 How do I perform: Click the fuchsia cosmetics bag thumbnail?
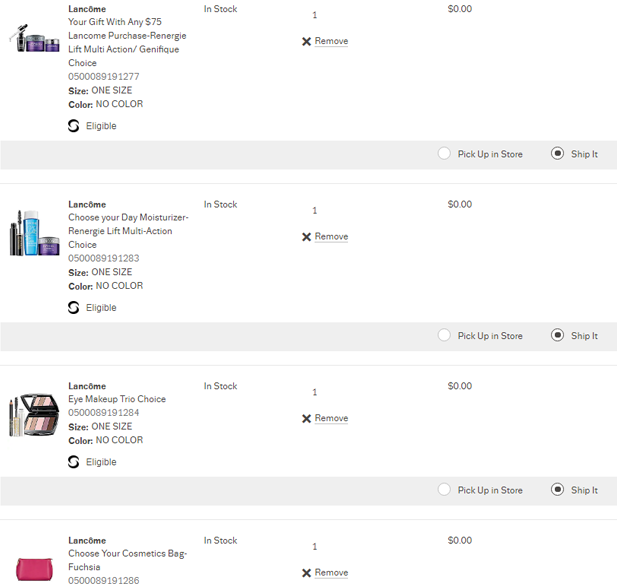[x=34, y=569]
